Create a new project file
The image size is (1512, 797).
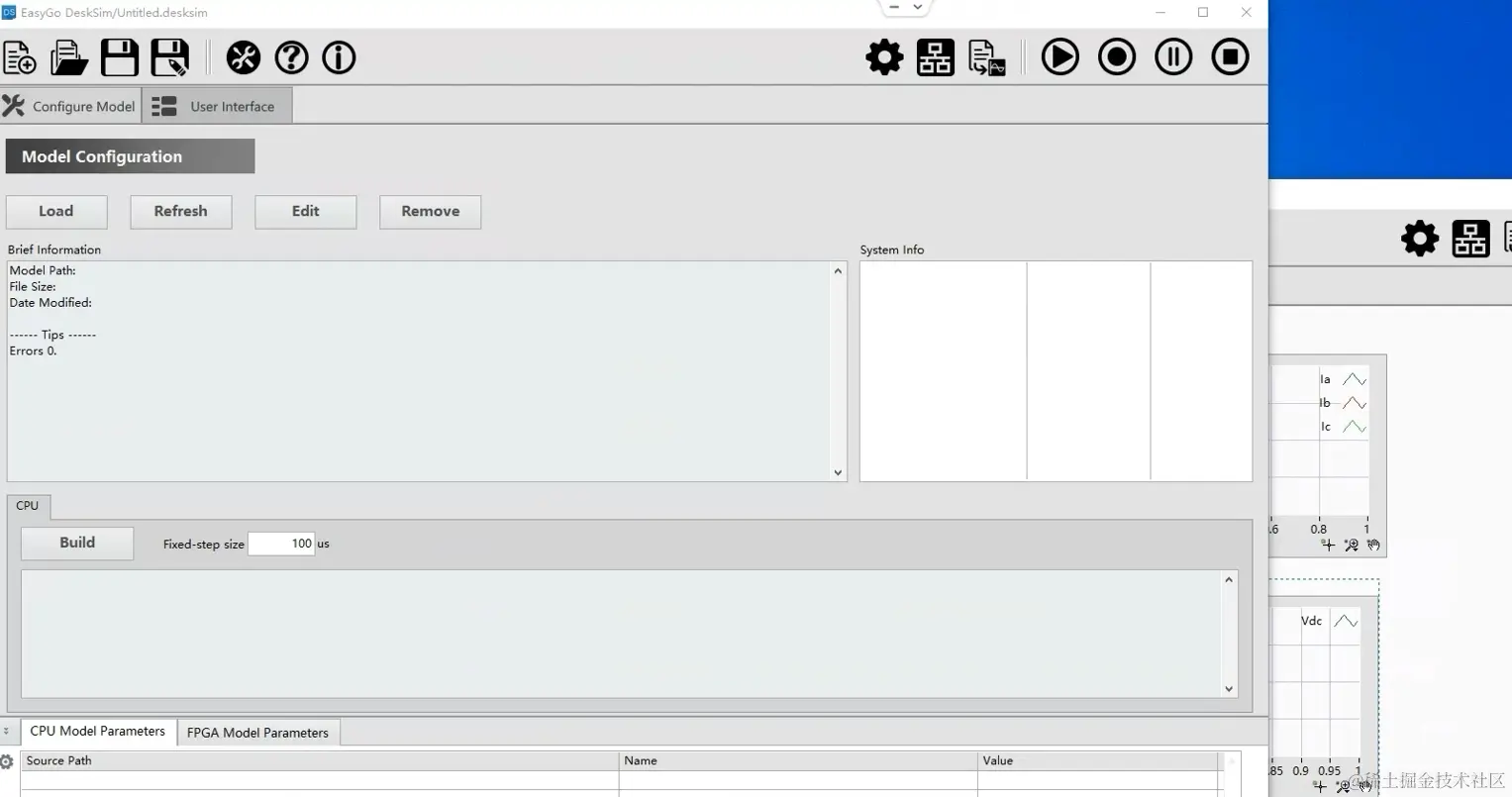tap(20, 57)
